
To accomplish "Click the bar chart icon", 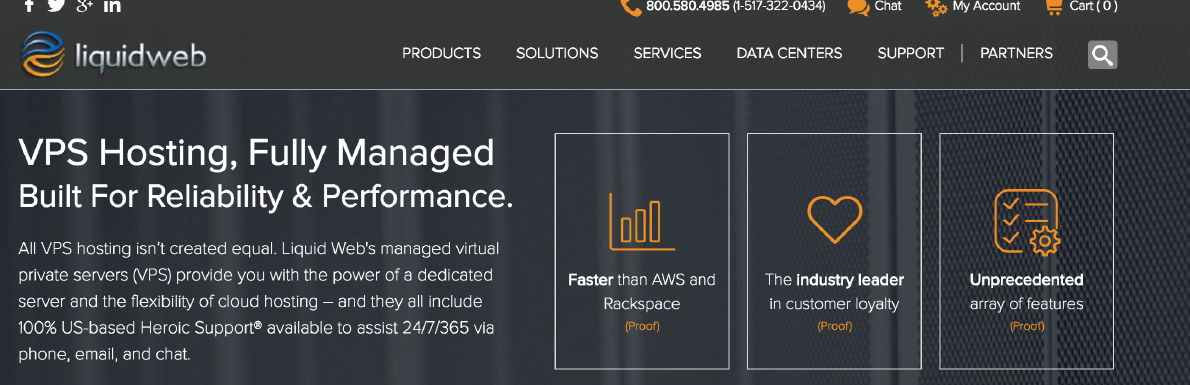I will tap(641, 221).
